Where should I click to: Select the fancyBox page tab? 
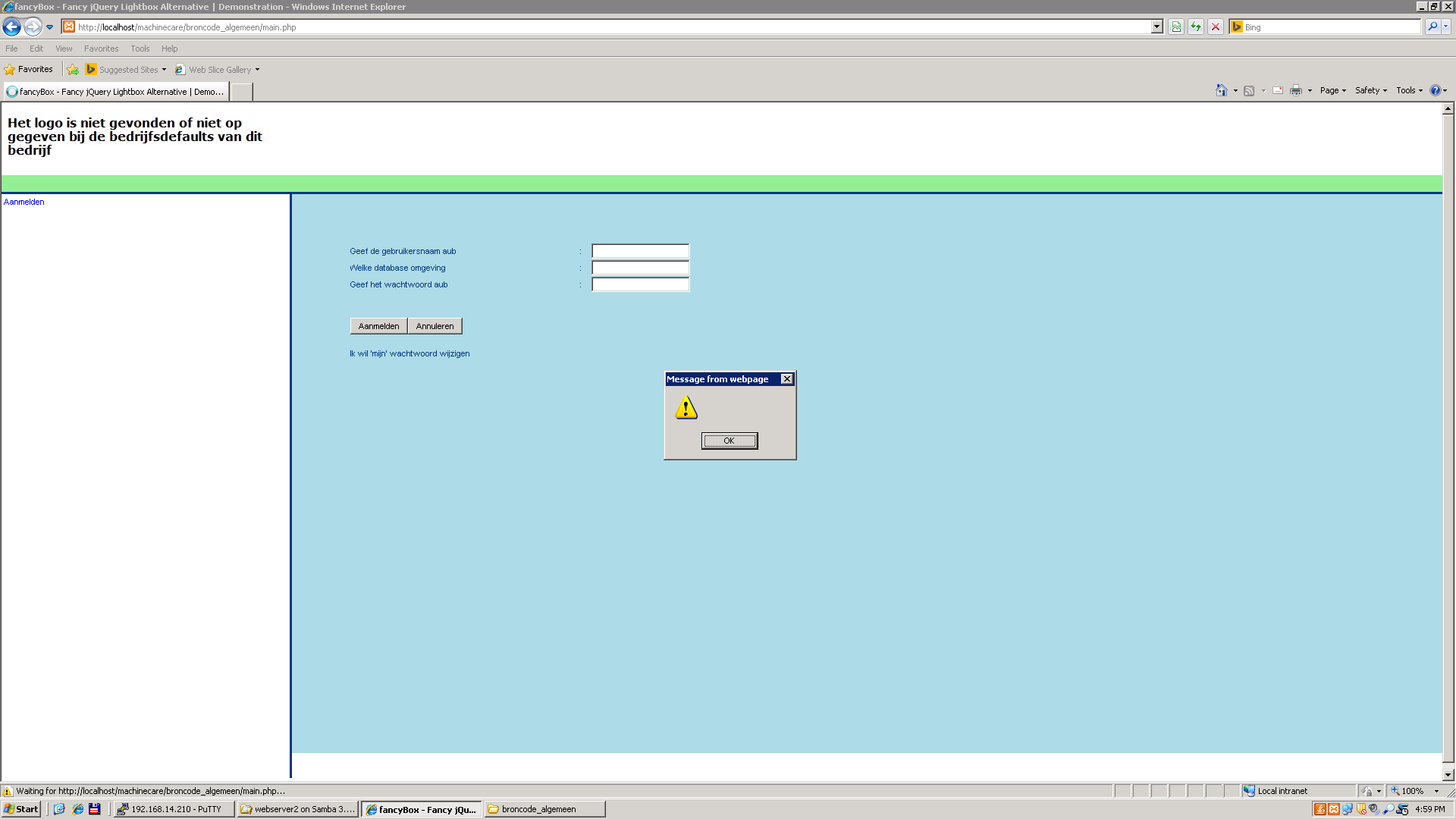[115, 92]
